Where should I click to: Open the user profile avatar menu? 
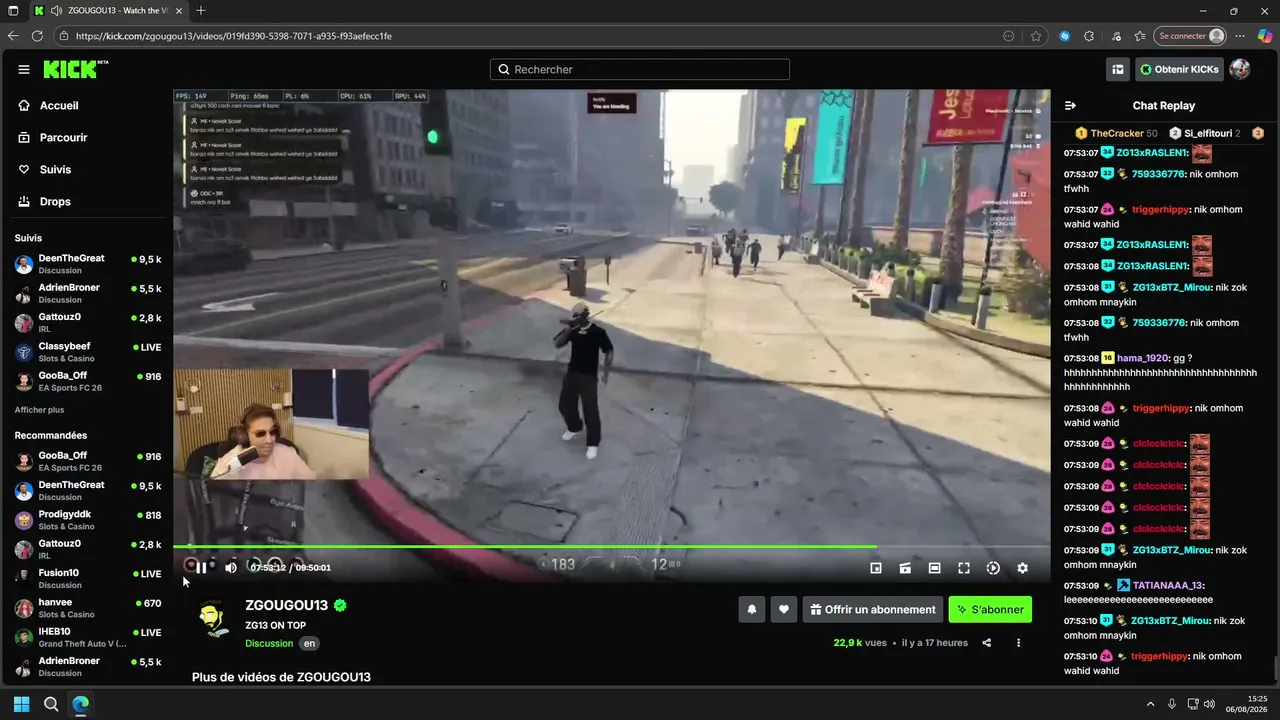pos(1240,69)
